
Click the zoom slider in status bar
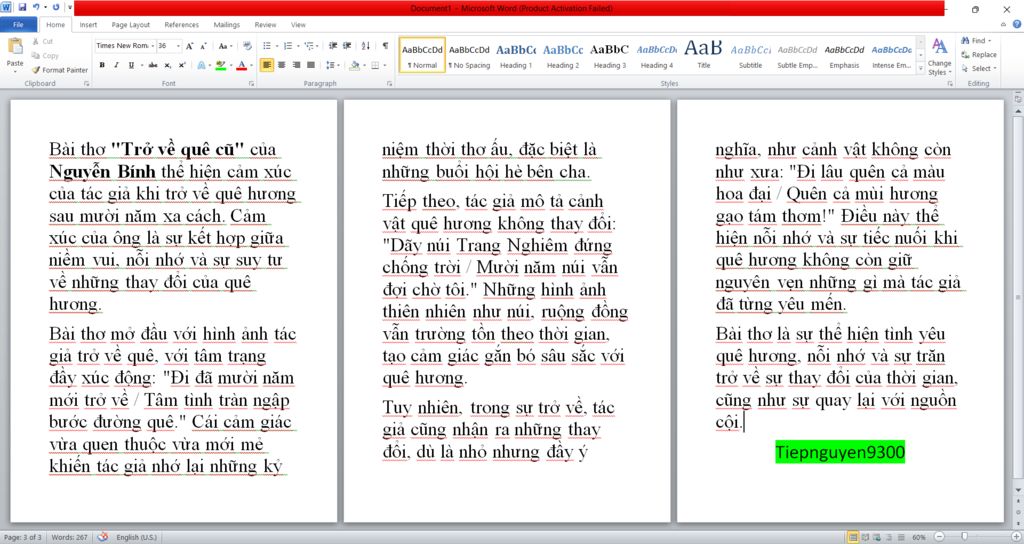(x=963, y=537)
